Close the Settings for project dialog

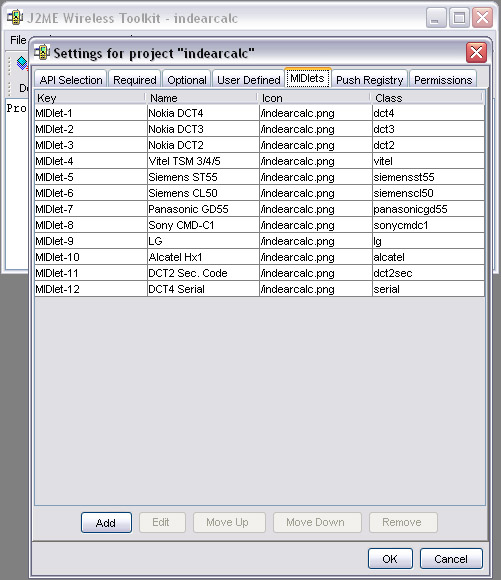476,53
